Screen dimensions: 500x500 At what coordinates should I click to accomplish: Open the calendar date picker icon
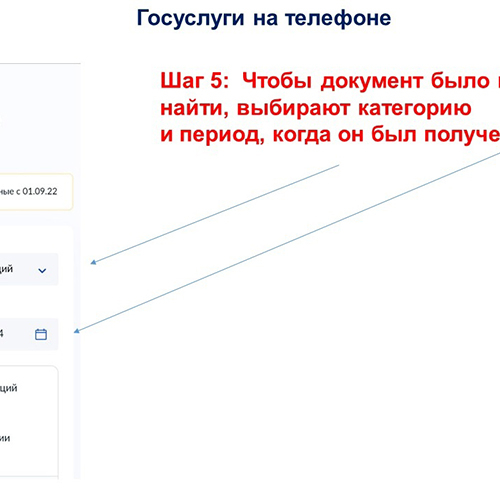[41, 334]
